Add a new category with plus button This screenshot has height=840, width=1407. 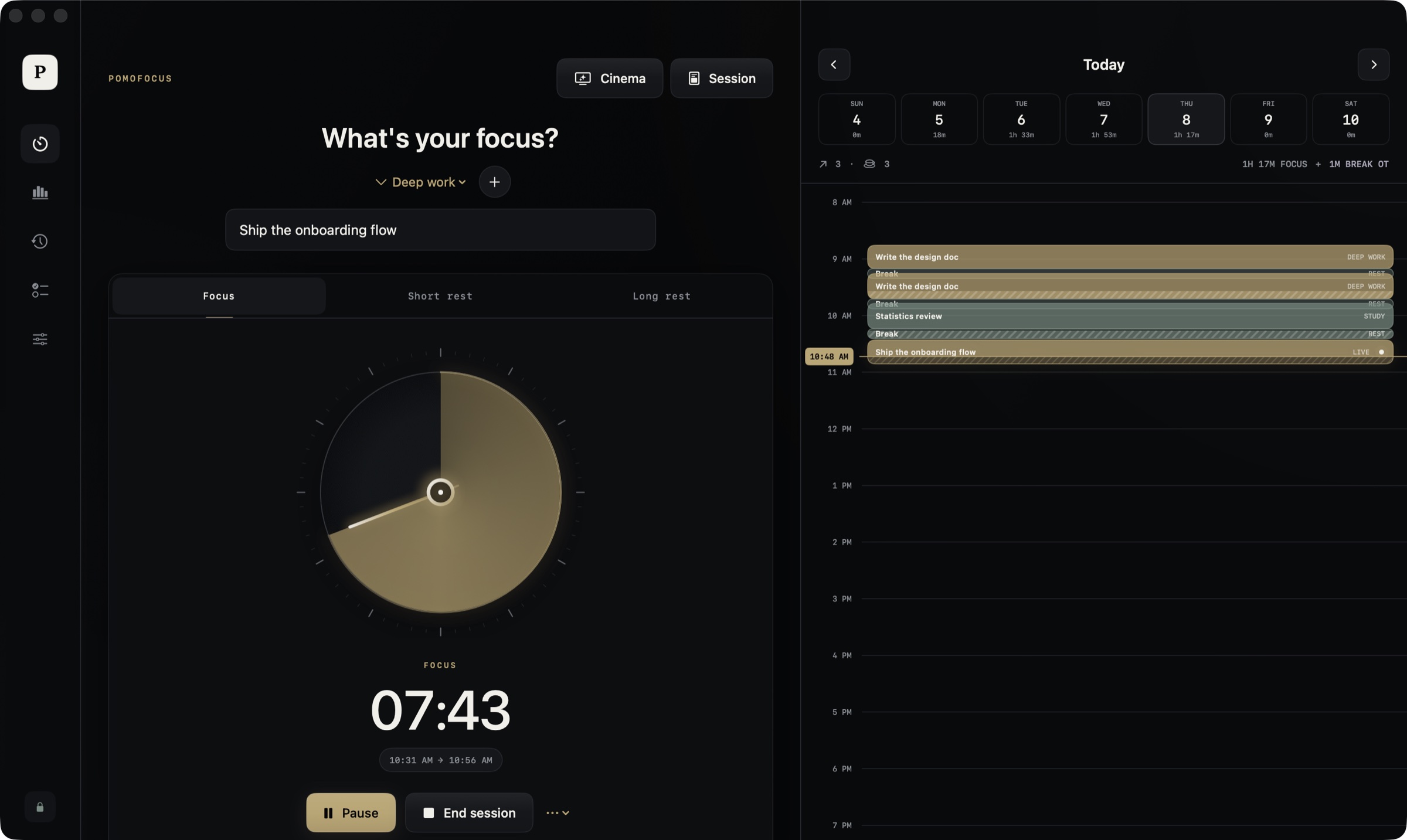coord(494,182)
